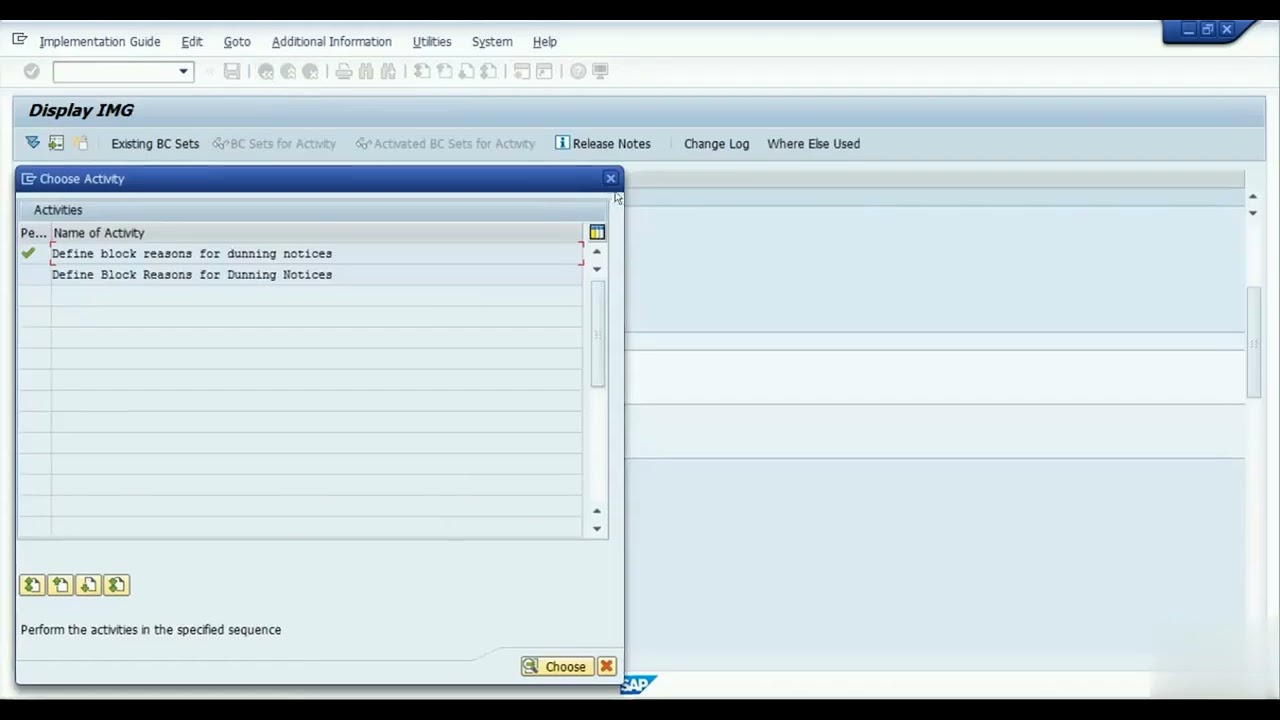Click the Back navigation icon
This screenshot has width=1280, height=720.
[266, 71]
